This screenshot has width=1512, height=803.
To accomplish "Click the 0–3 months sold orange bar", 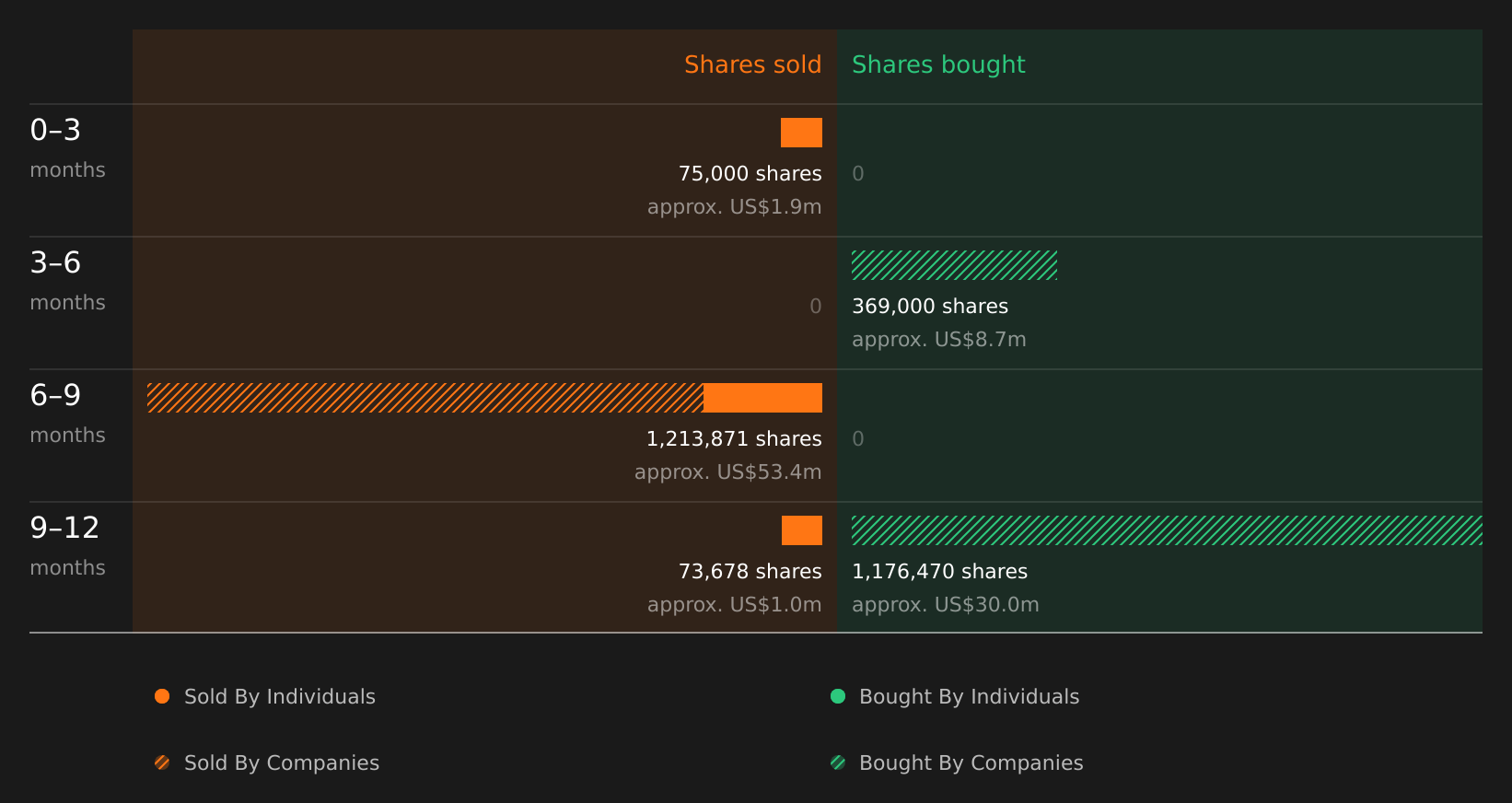I will click(x=801, y=133).
